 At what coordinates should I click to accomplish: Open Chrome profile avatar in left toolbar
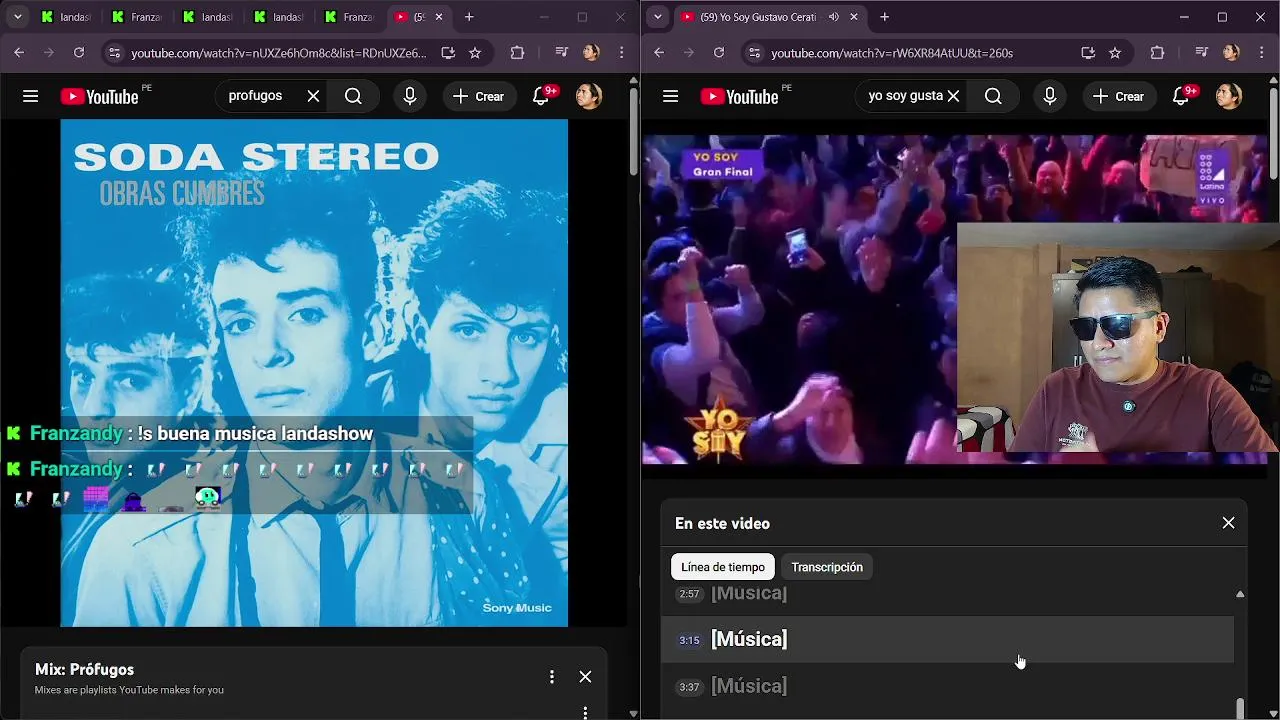591,53
